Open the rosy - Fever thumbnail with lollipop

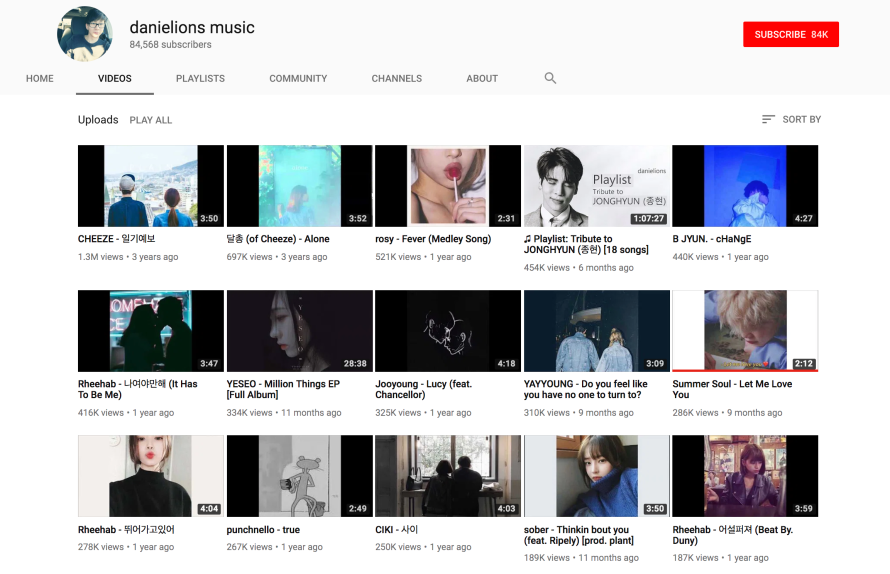(448, 186)
